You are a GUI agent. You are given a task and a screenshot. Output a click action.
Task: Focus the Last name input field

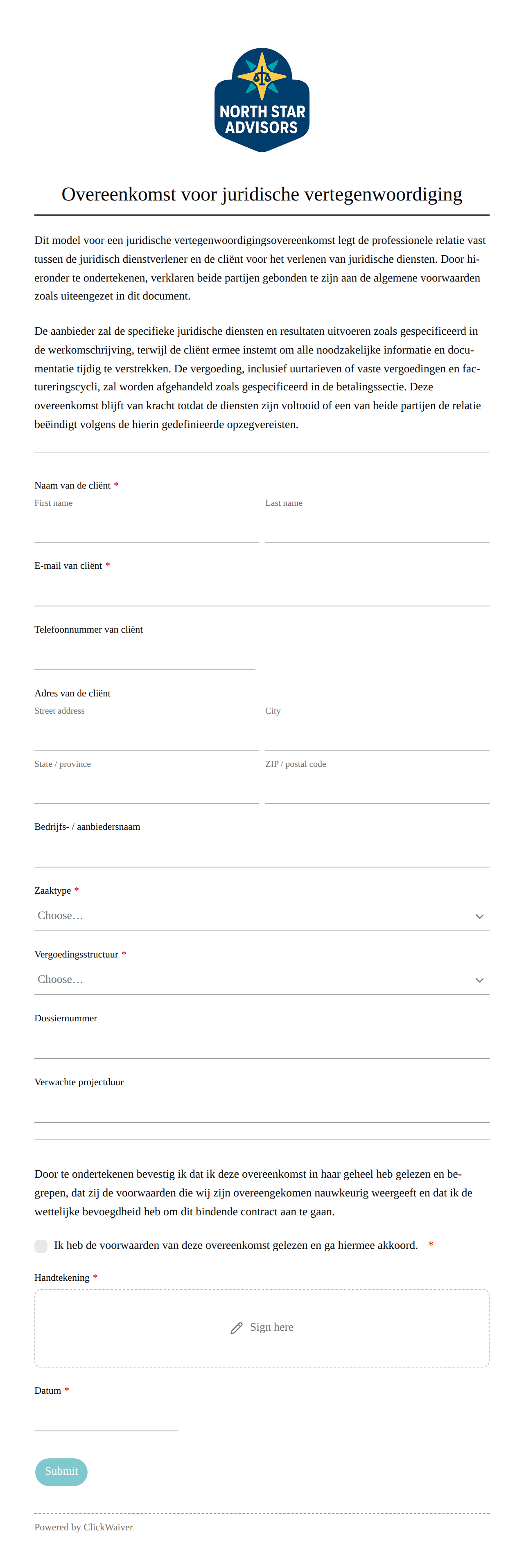click(x=377, y=528)
